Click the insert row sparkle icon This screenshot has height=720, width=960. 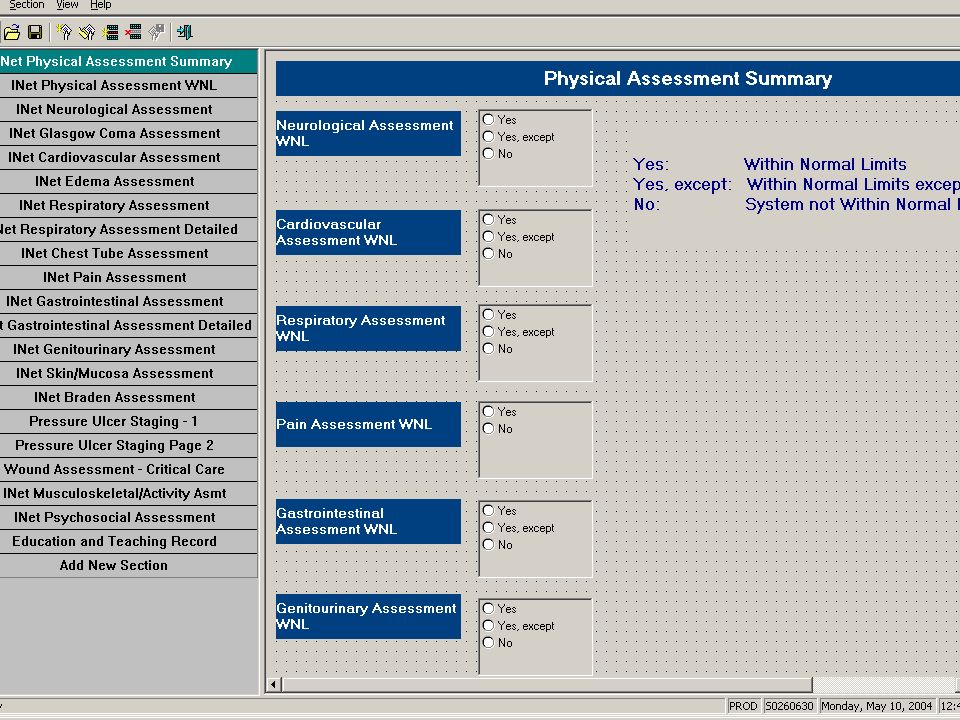110,32
